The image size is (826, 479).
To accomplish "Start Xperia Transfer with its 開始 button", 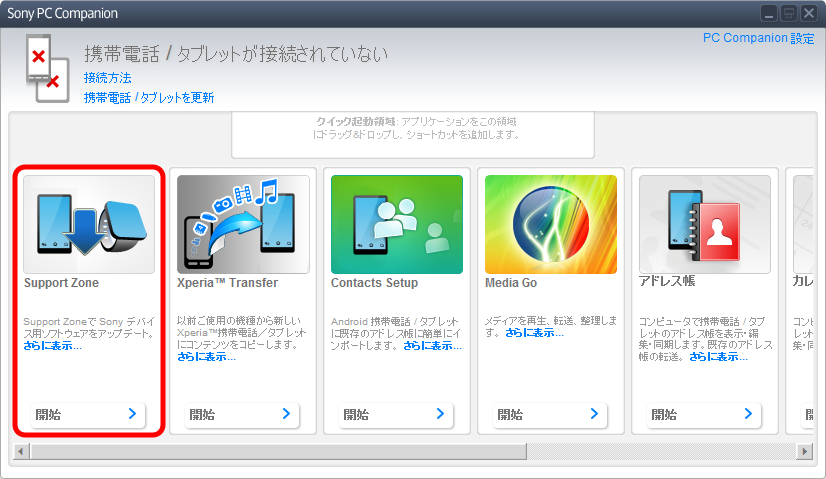I will (241, 415).
